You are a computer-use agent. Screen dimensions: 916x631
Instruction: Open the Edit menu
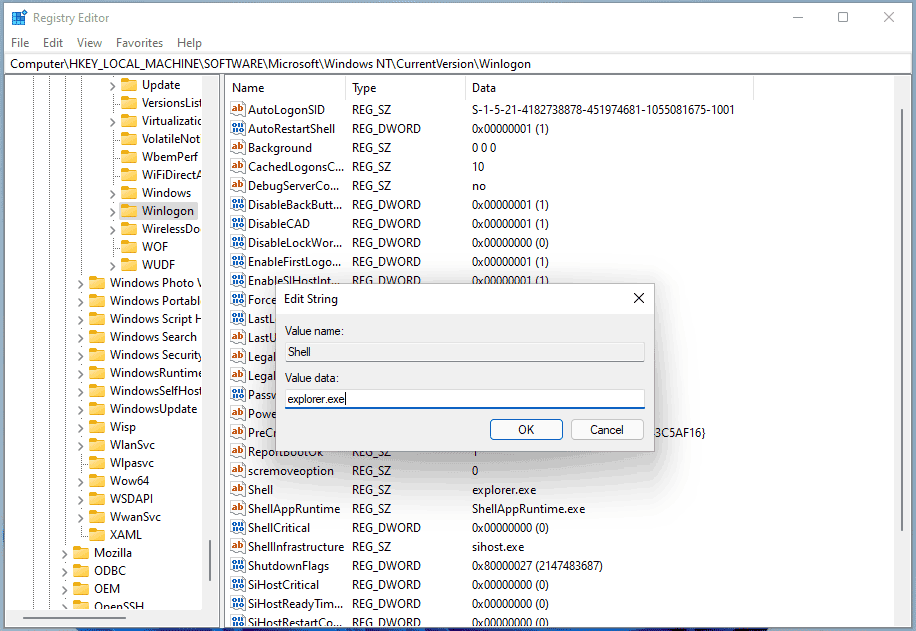click(52, 42)
